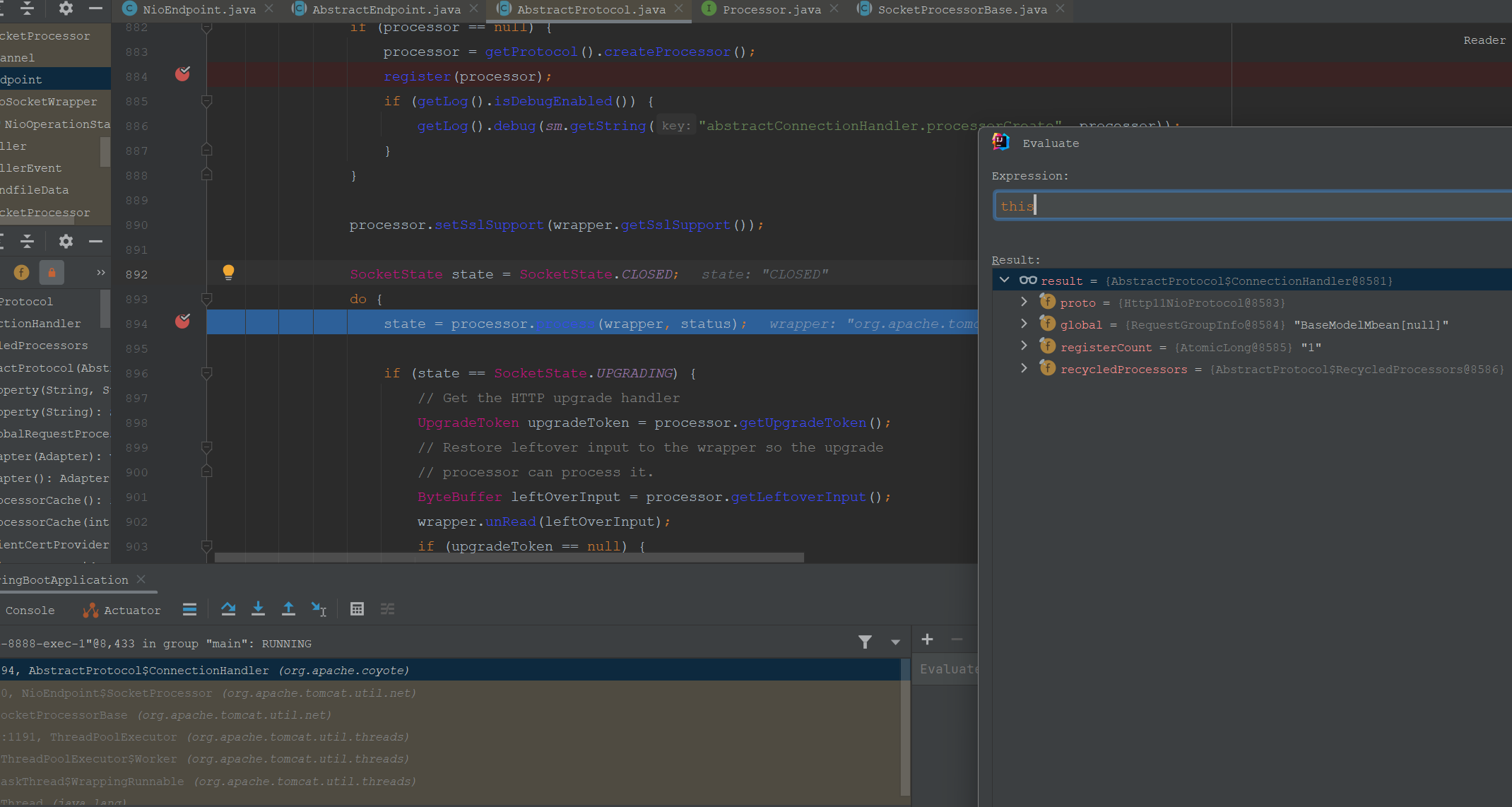The height and width of the screenshot is (807, 1512).
Task: Switch to the Processor.java tab
Action: coord(771,9)
